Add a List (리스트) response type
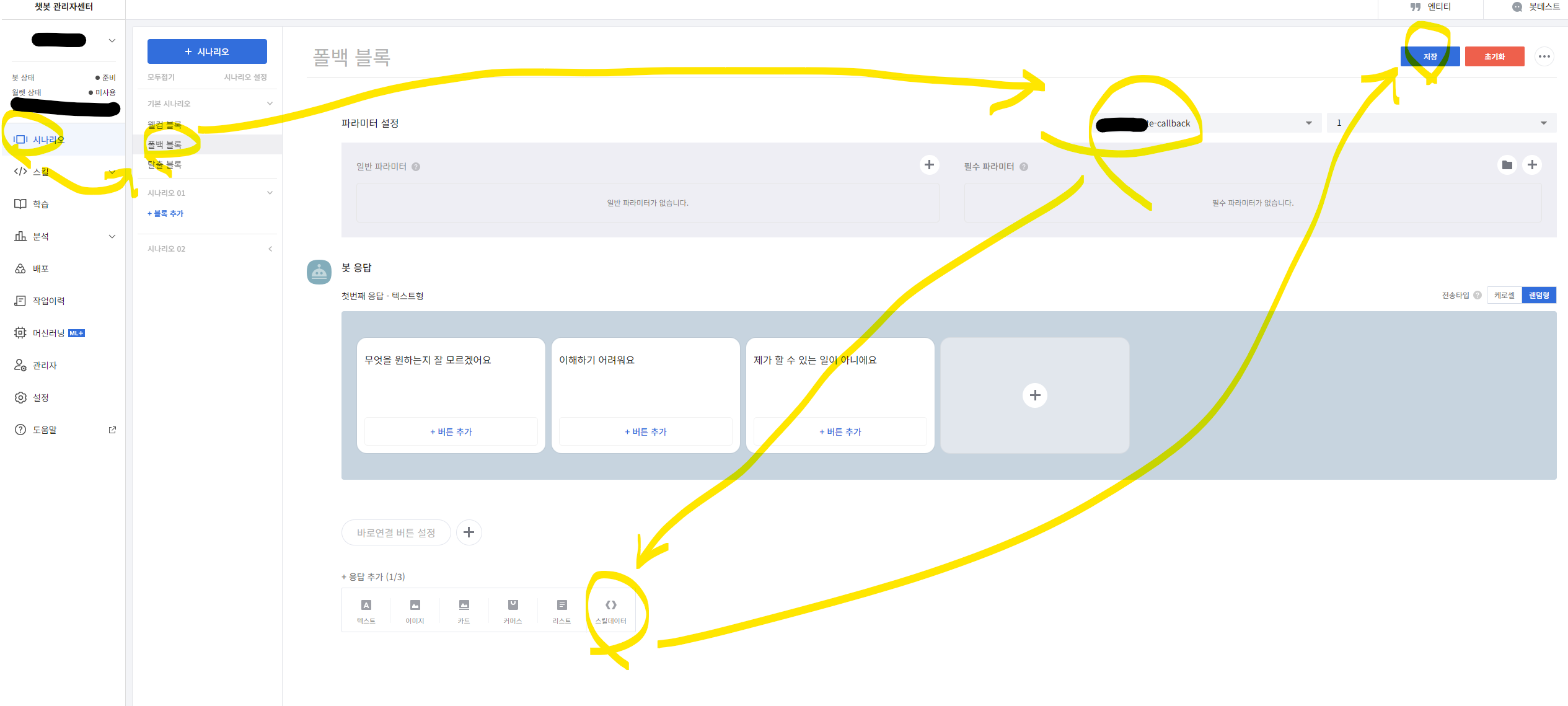The image size is (1568, 706). [562, 611]
